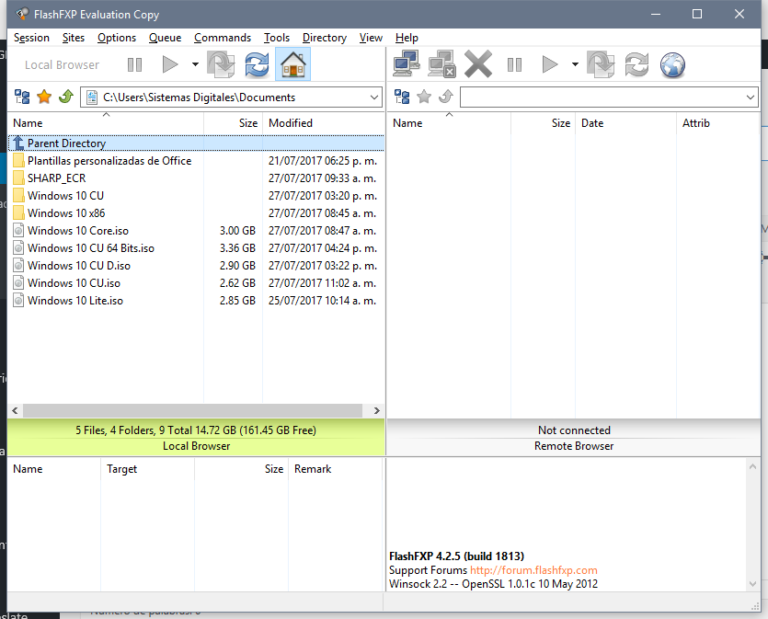
Task: Sort local files by Modified column header
Action: click(x=291, y=123)
